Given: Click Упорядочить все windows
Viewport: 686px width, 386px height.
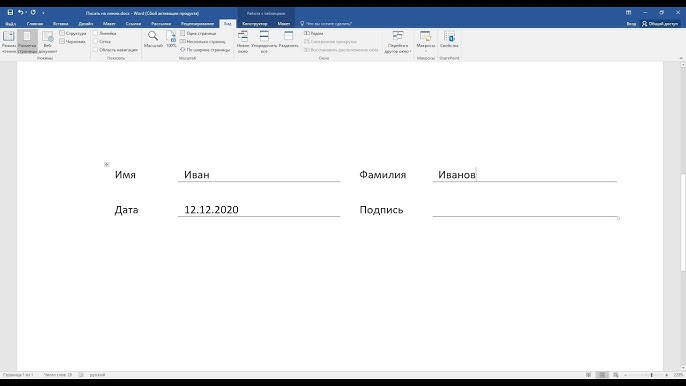Looking at the screenshot, I should 264,42.
